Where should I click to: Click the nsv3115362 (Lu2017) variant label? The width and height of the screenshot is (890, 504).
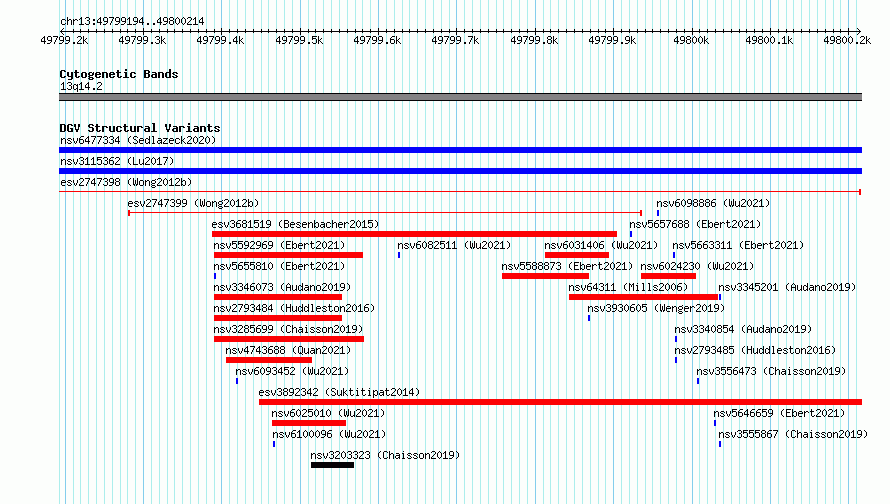pyautogui.click(x=117, y=161)
